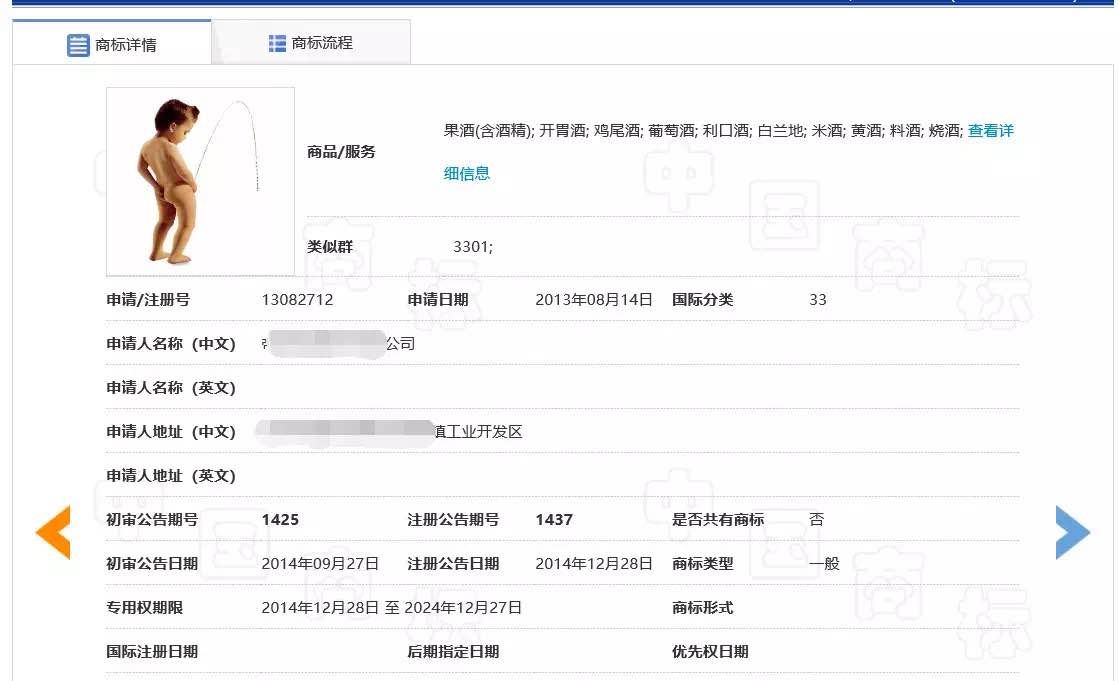Click the 是否共有商标 value 否
The image size is (1119, 681).
pyautogui.click(x=816, y=520)
